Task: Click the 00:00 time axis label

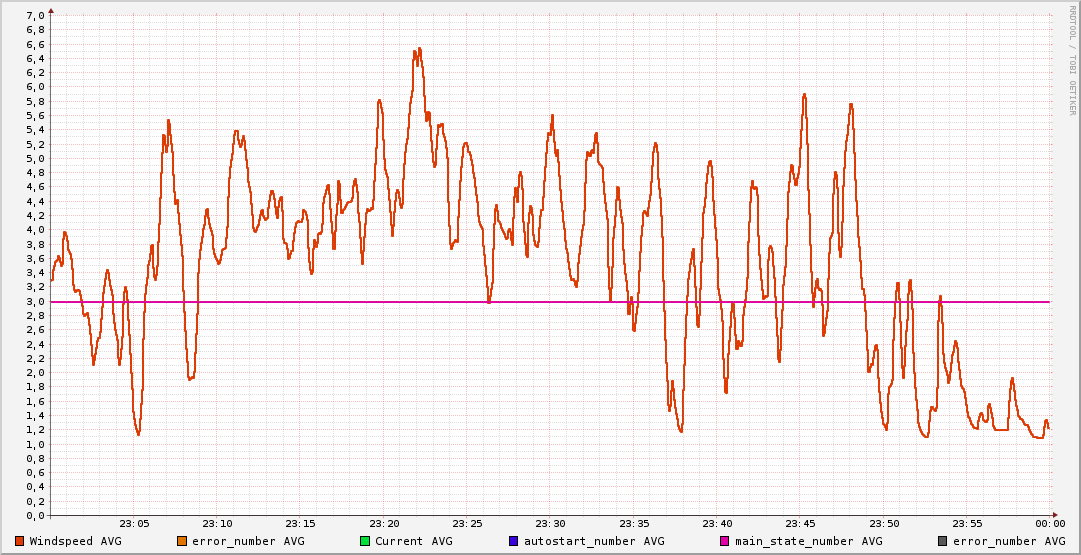Action: pyautogui.click(x=1049, y=523)
